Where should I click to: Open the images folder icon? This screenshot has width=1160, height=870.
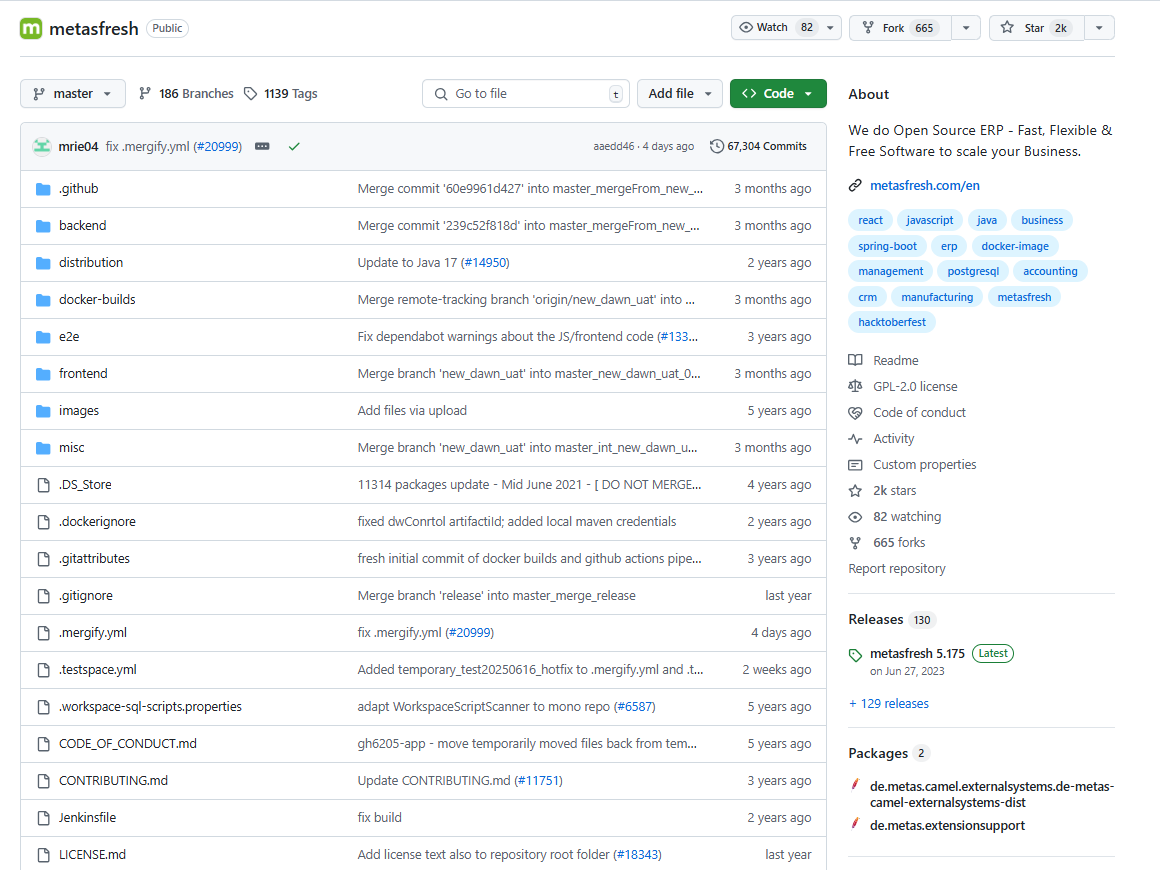[x=44, y=411]
